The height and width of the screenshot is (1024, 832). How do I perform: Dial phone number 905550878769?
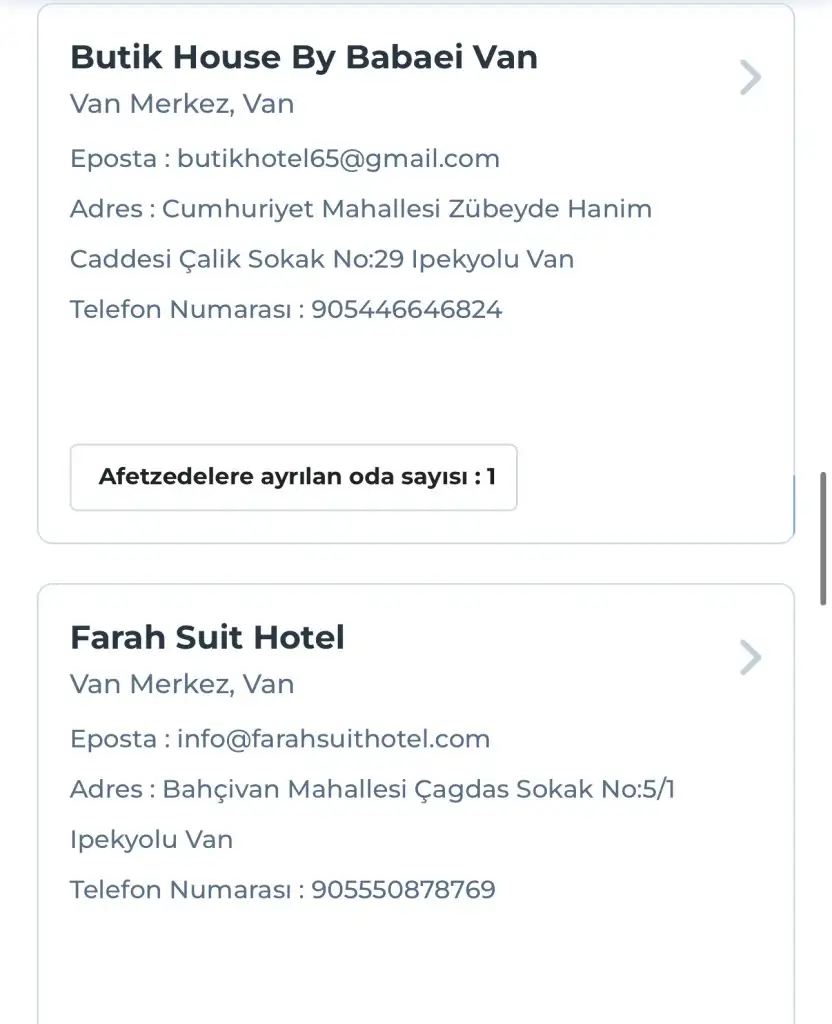click(x=403, y=889)
